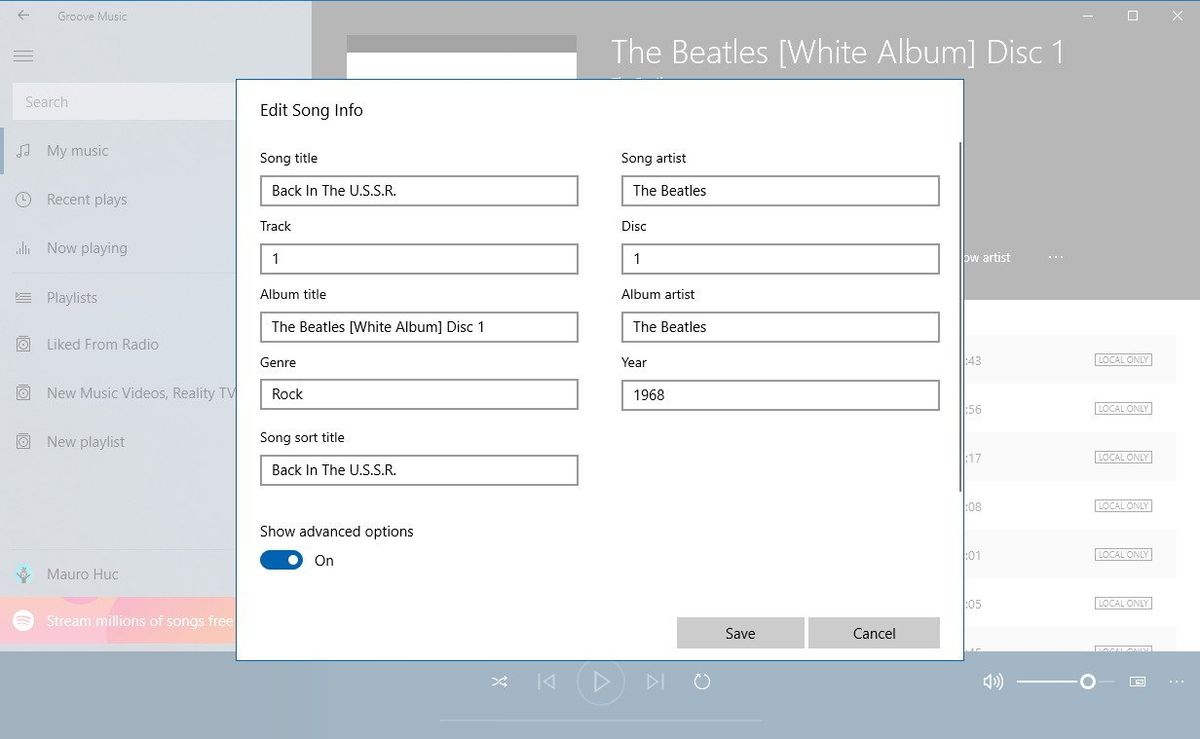1200x739 pixels.
Task: Cancel the Edit Song Info dialog
Action: coord(873,632)
